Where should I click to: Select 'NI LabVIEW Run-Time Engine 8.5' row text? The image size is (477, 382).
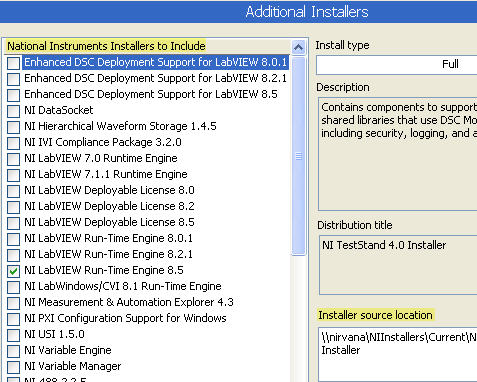coord(104,270)
